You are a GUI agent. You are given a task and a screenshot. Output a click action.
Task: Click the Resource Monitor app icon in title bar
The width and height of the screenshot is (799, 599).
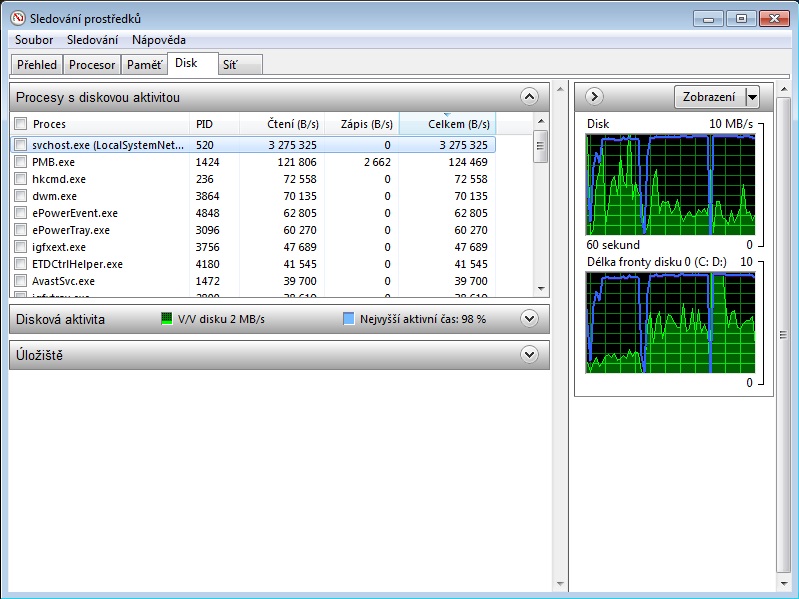[x=18, y=18]
